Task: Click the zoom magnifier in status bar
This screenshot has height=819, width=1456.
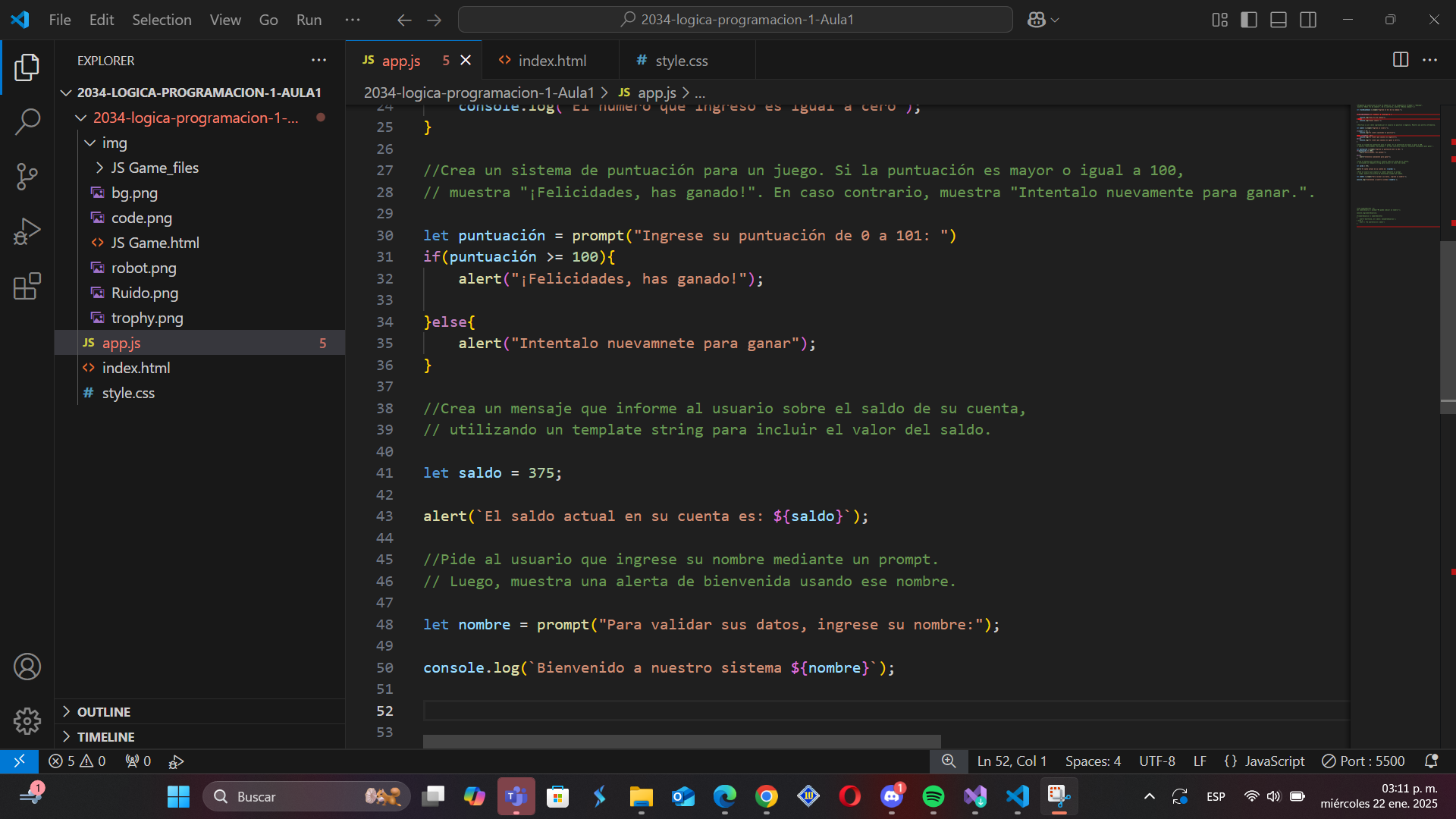Action: 949,761
